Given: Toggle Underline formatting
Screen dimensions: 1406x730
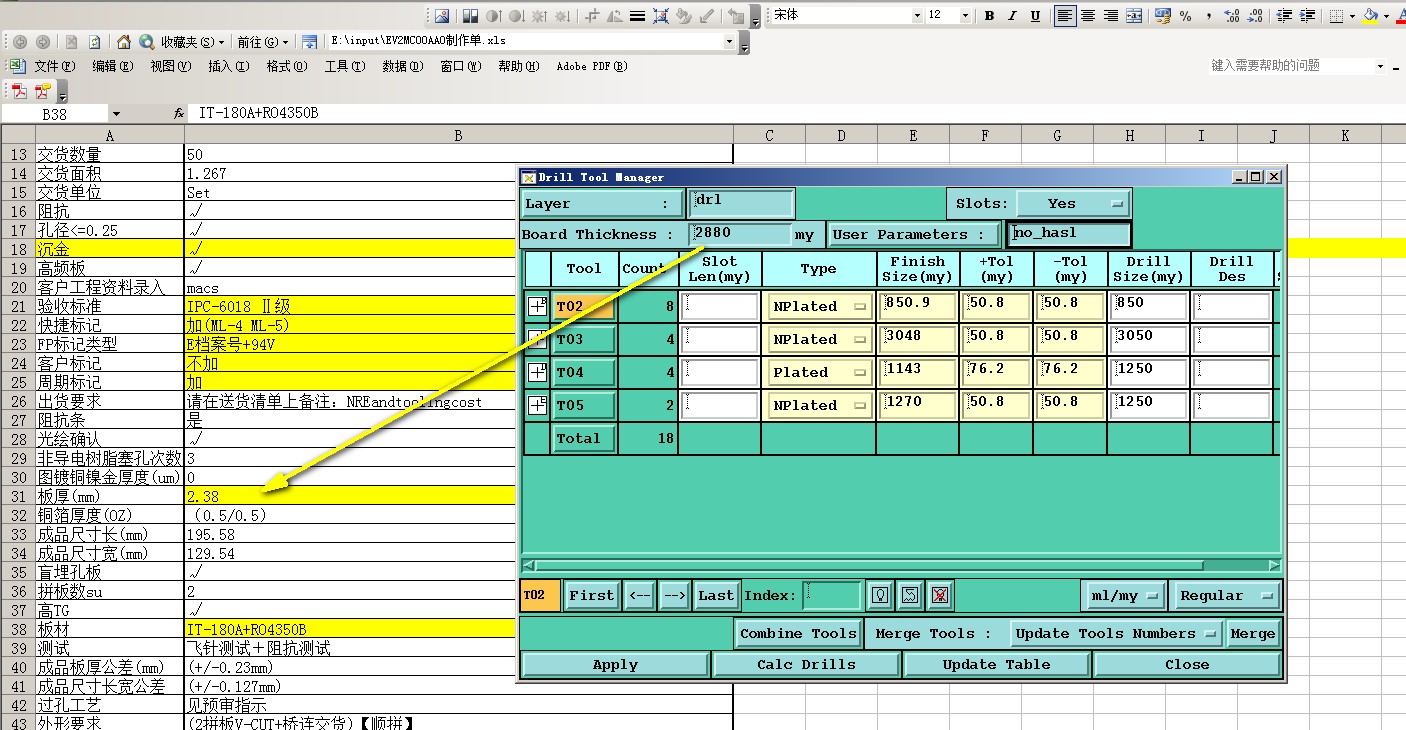Looking at the screenshot, I should [1035, 15].
